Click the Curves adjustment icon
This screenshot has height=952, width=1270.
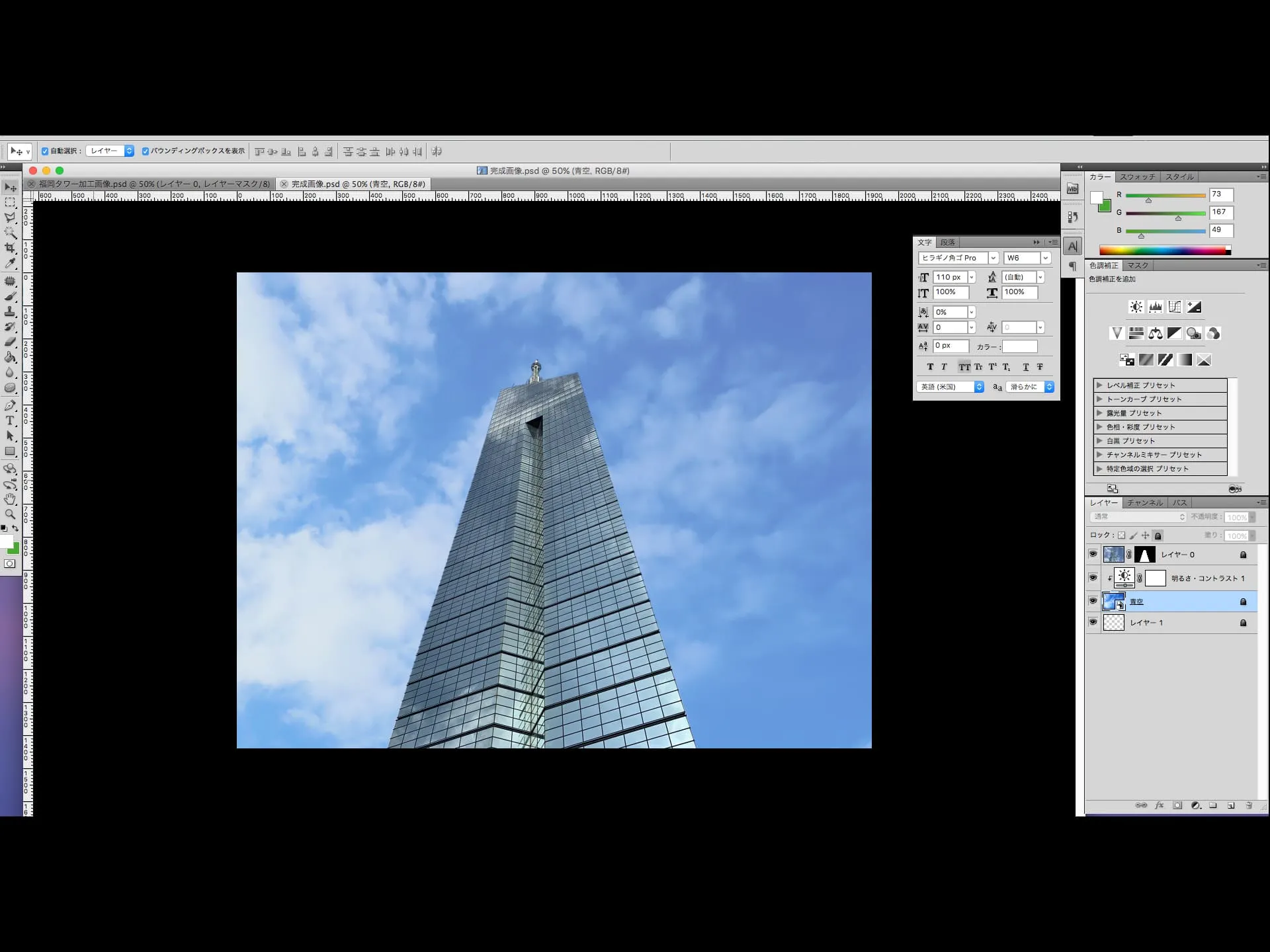1175,307
